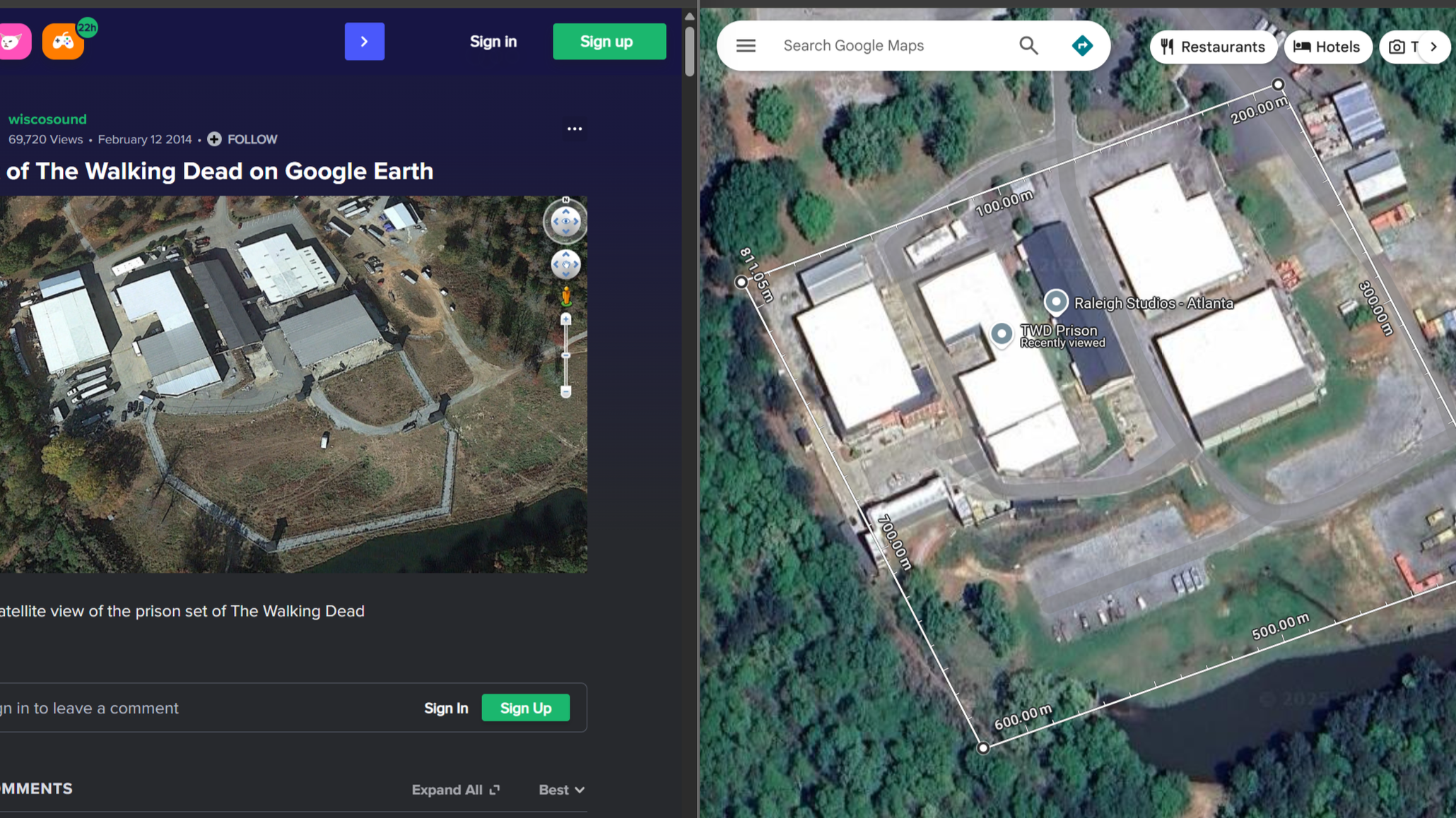Open Google Maps hamburger menu

point(746,46)
